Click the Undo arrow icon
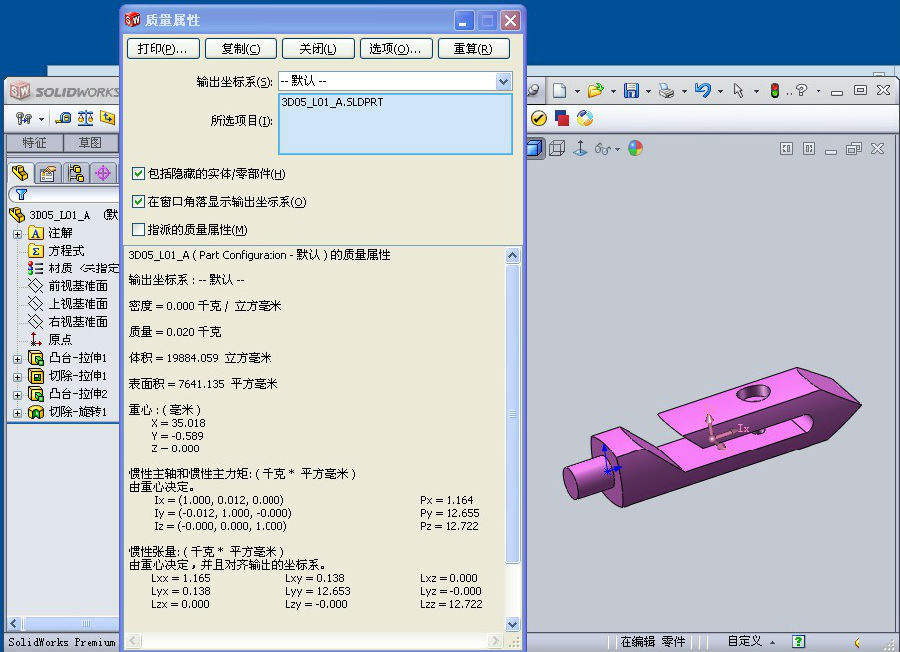This screenshot has height=652, width=900. pos(702,91)
